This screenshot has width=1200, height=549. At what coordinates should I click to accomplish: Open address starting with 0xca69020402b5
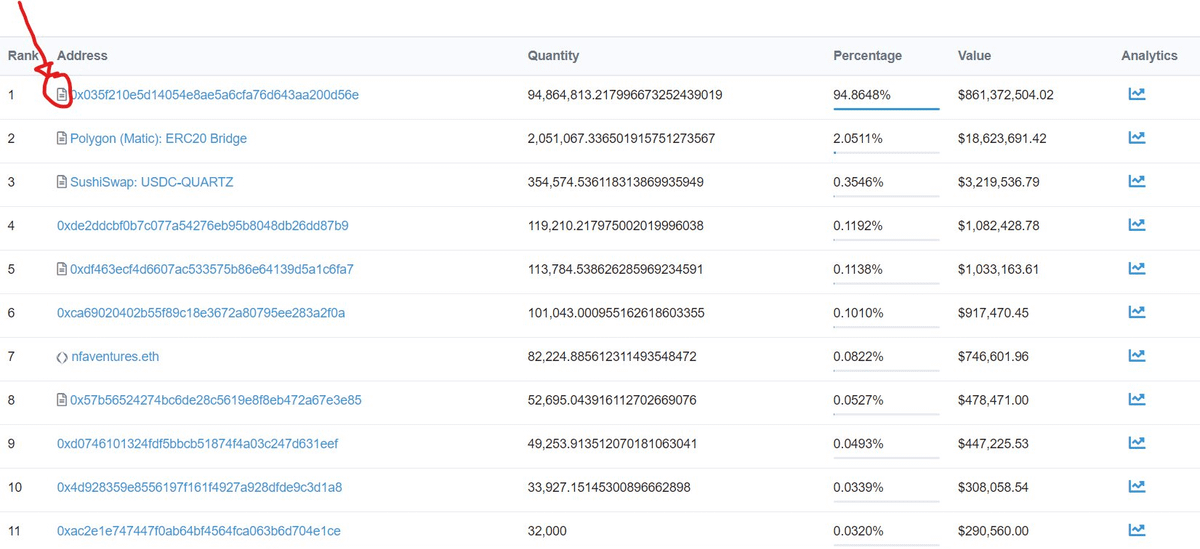(201, 313)
